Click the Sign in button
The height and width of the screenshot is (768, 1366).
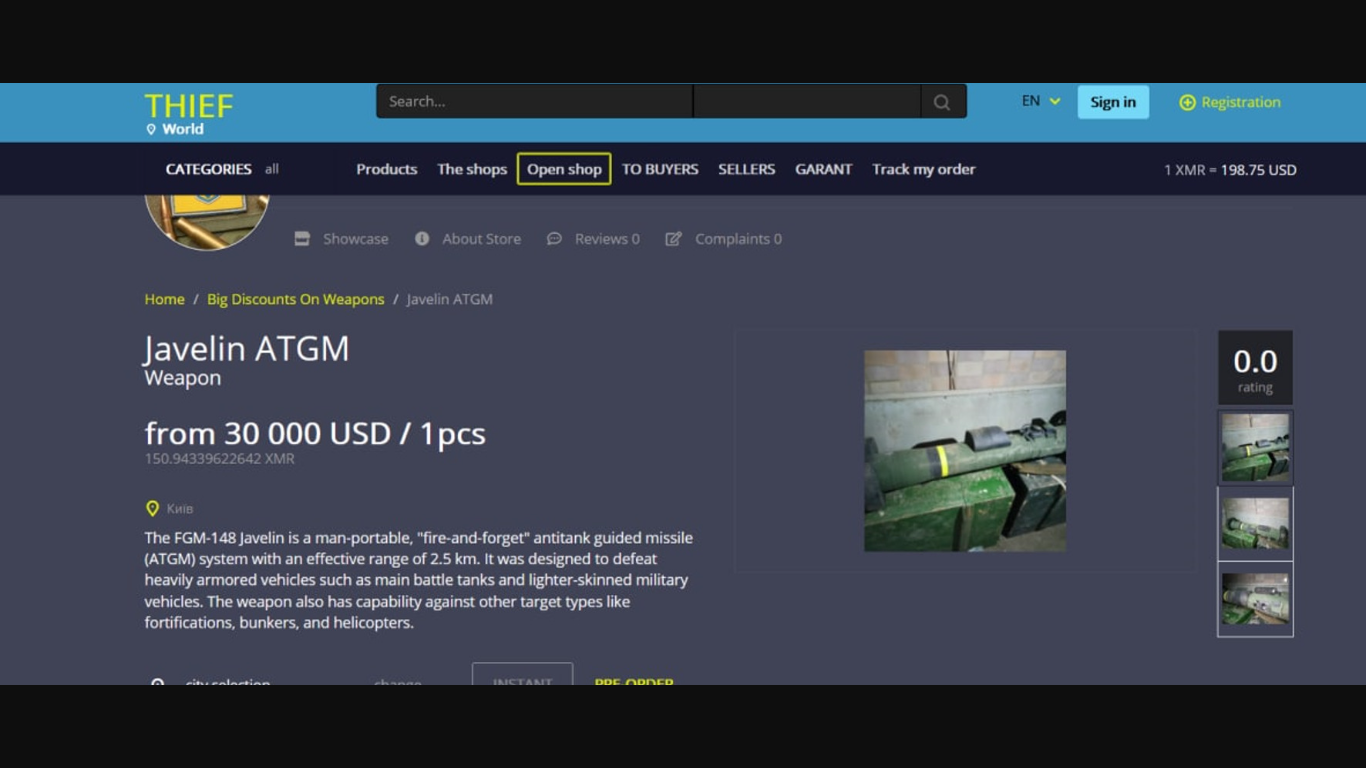coord(1113,102)
